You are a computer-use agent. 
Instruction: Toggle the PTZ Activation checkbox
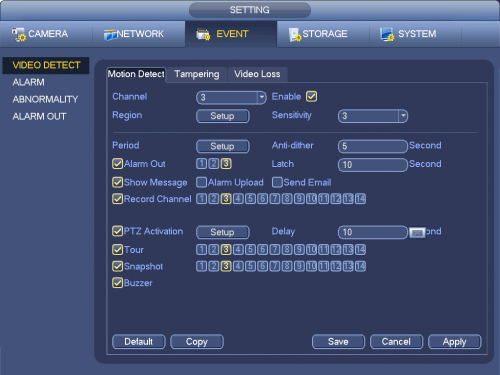pos(117,231)
